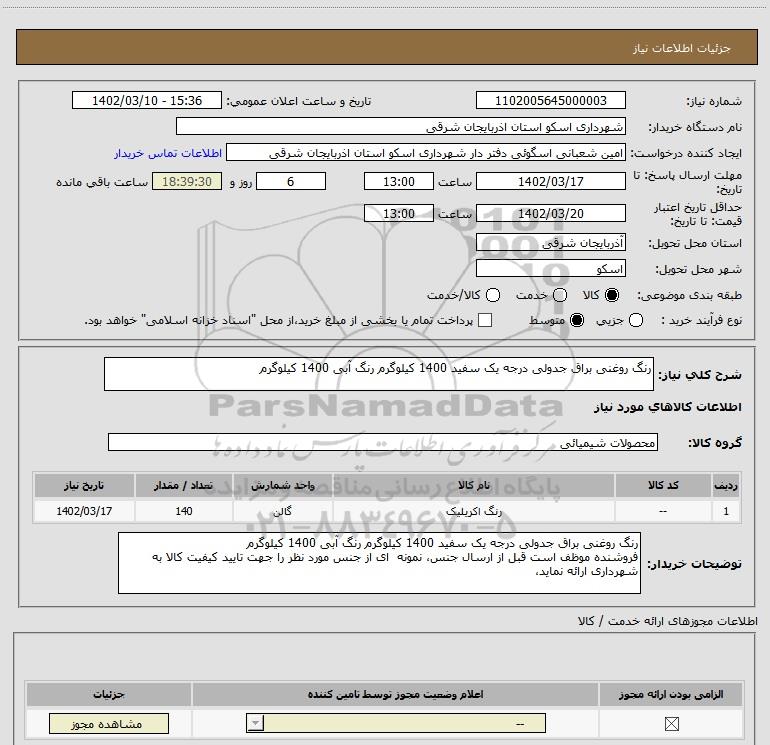The height and width of the screenshot is (745, 770).
Task: Choose the جزیی purchase type radio
Action: pos(636,321)
